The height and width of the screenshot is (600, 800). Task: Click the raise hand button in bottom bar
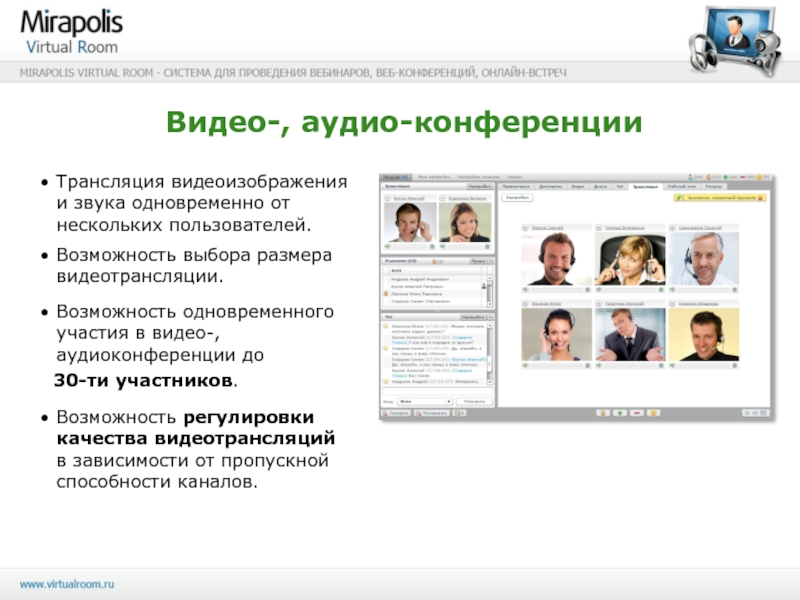coord(603,413)
